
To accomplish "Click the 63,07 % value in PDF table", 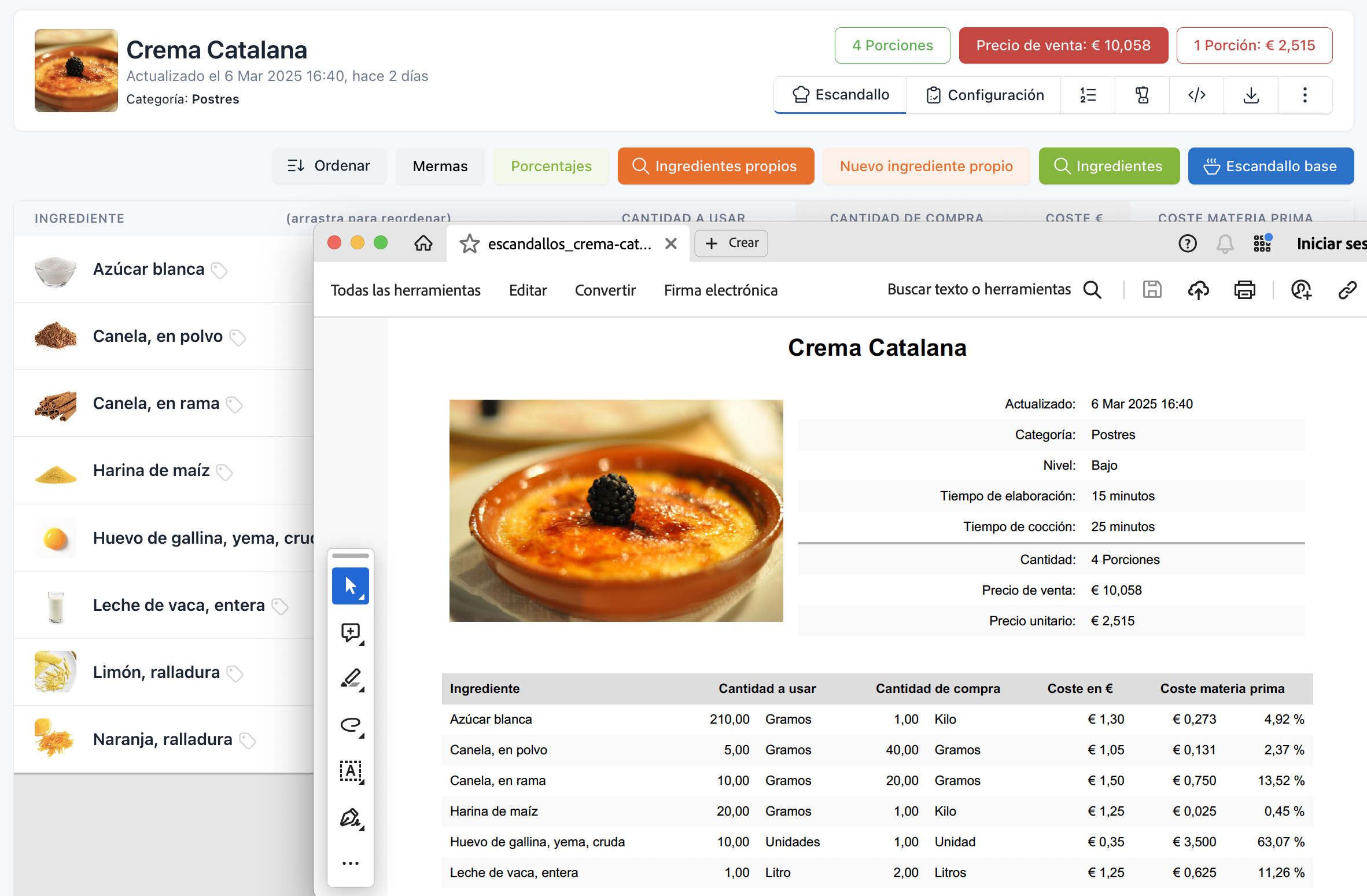I will 1281,842.
